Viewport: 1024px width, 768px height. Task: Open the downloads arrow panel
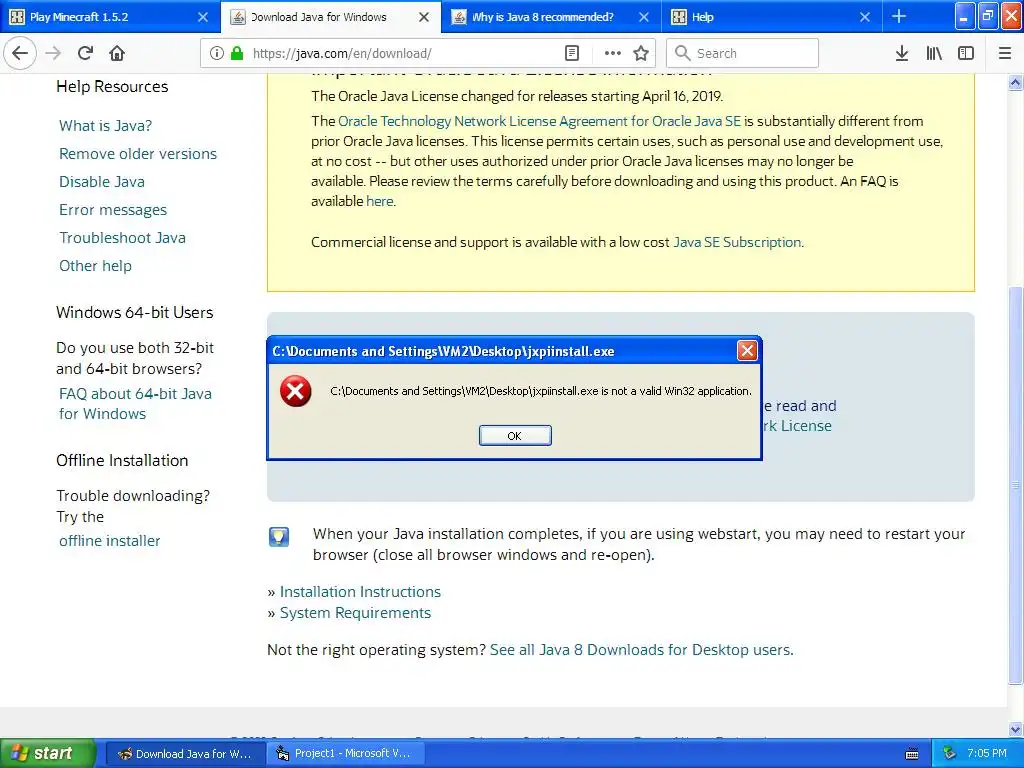902,53
